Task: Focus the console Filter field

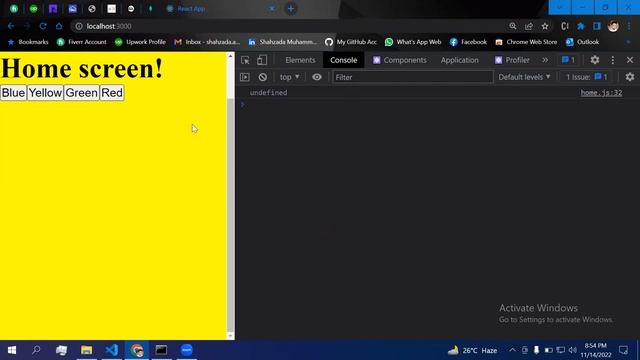Action: coord(413,77)
